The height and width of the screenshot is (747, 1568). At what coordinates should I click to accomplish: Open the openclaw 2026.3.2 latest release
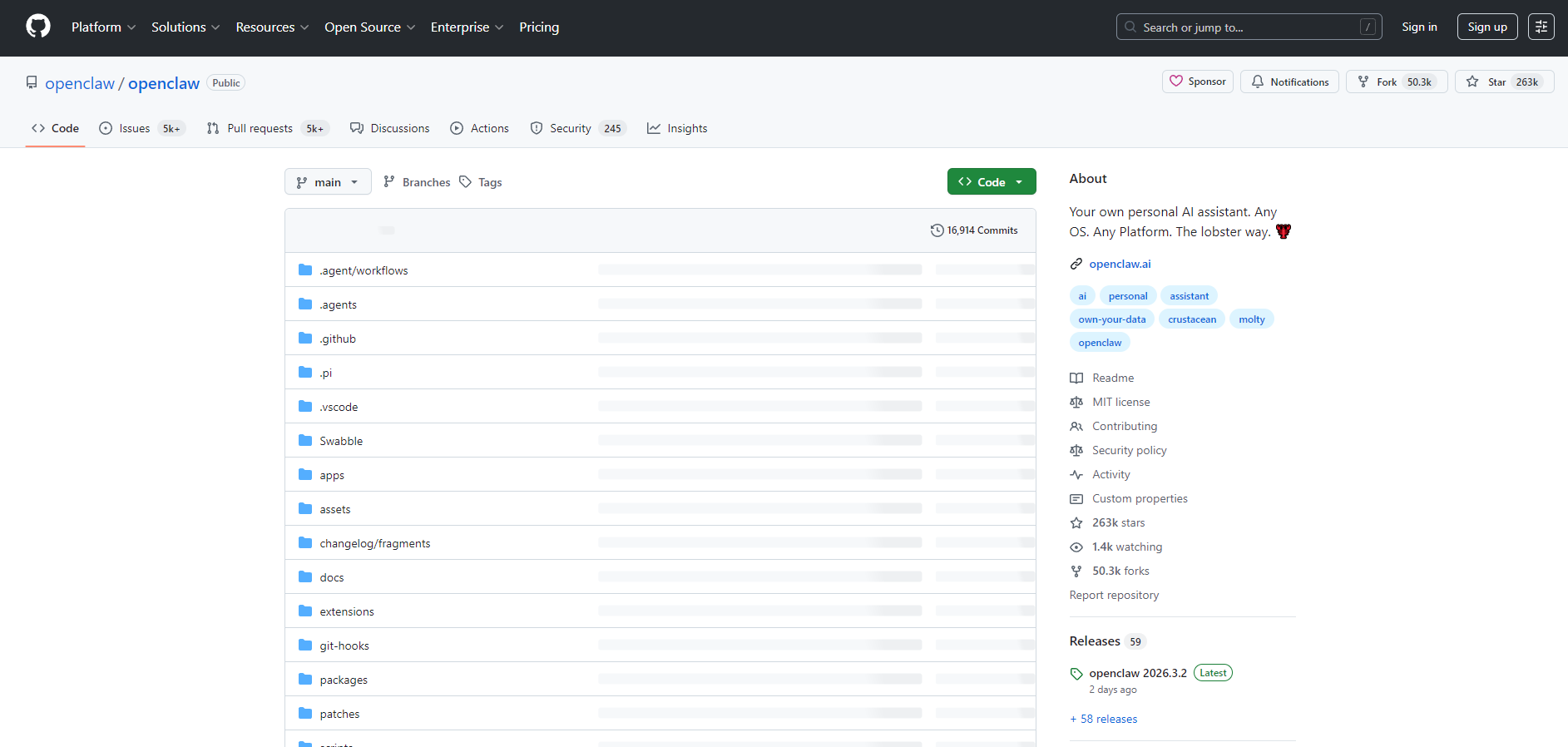(1138, 673)
